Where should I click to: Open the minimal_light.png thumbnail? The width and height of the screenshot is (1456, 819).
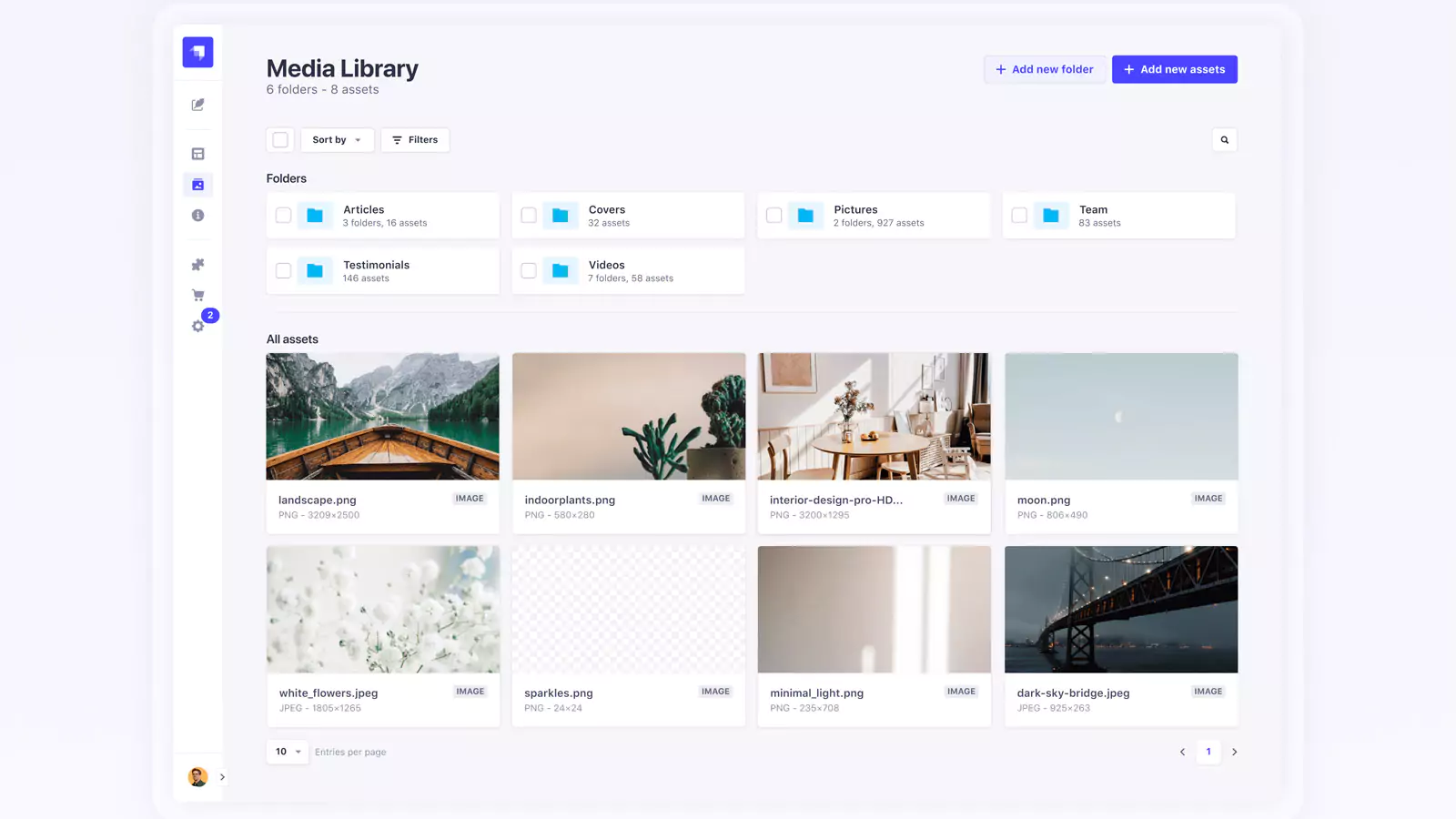point(875,610)
